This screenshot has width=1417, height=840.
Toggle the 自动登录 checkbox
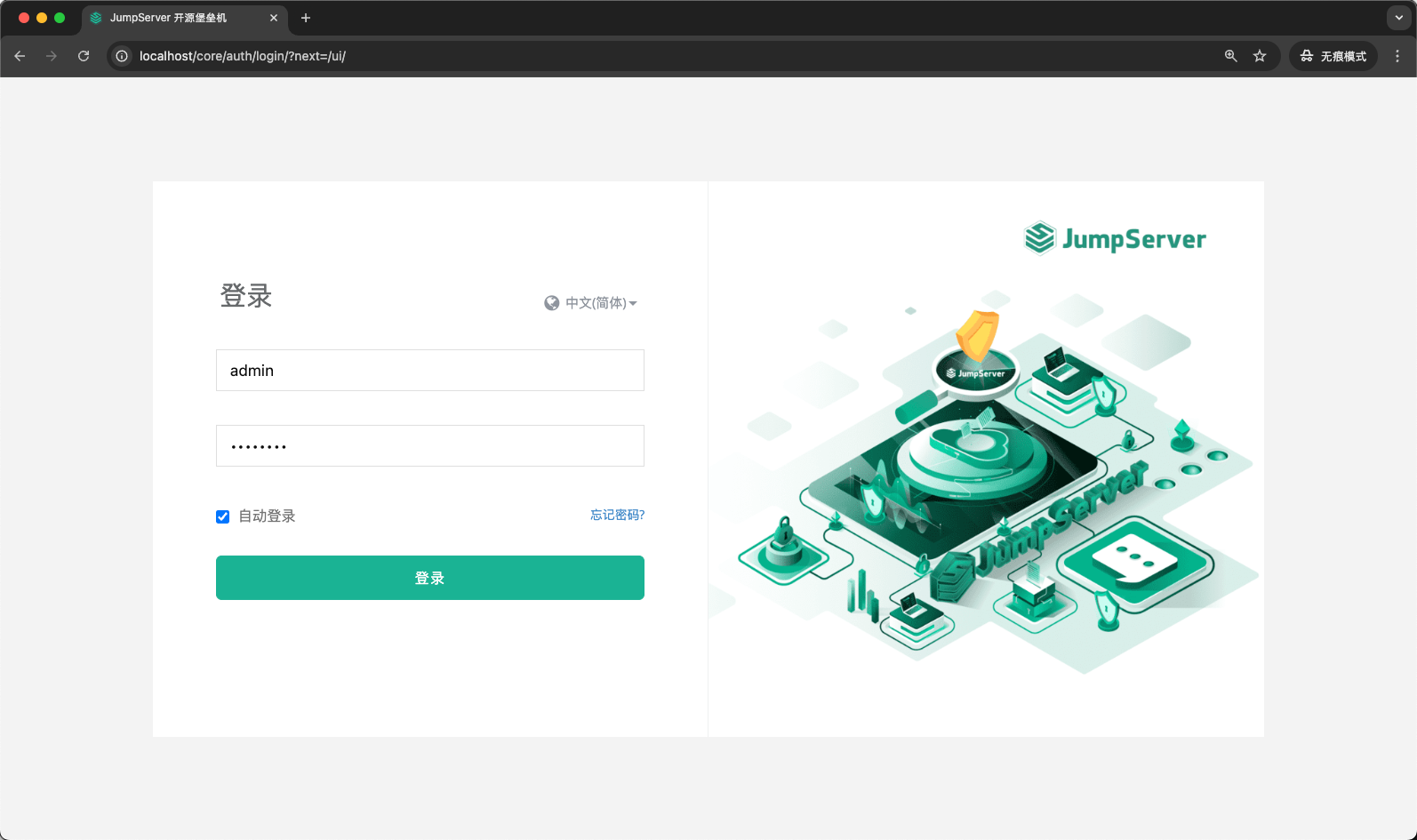pos(223,516)
